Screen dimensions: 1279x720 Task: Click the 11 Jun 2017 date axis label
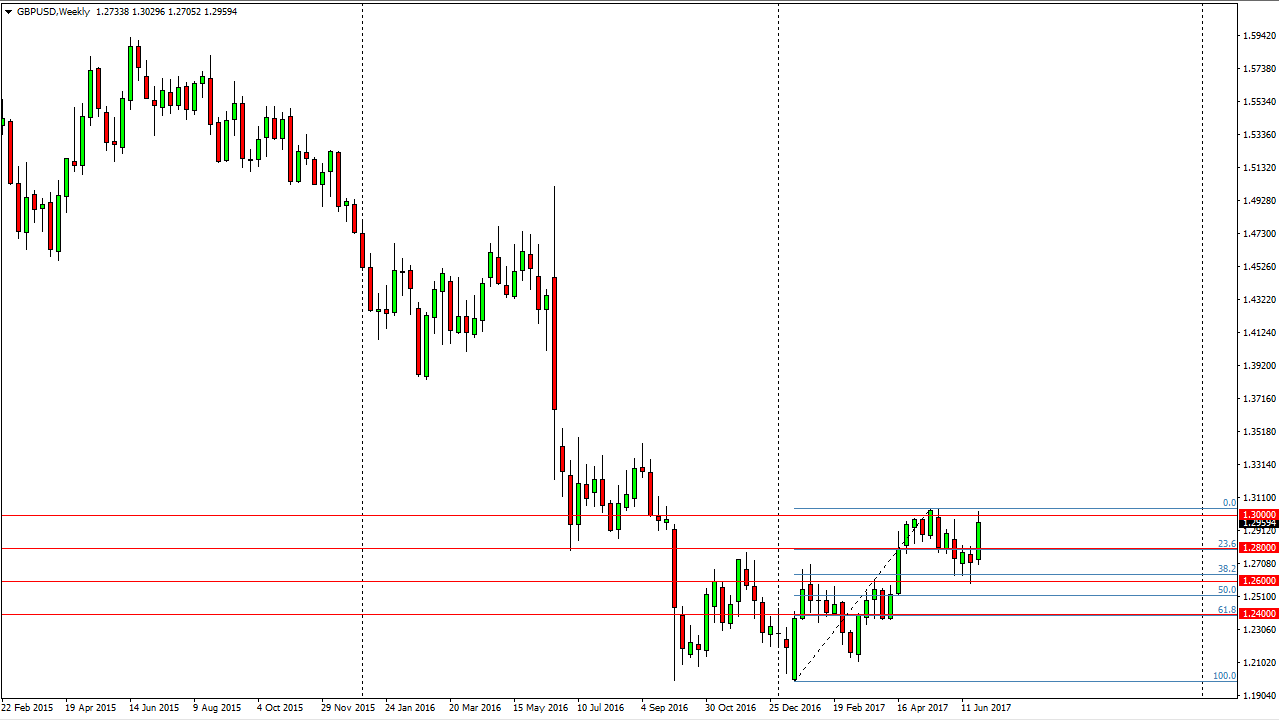click(x=985, y=707)
